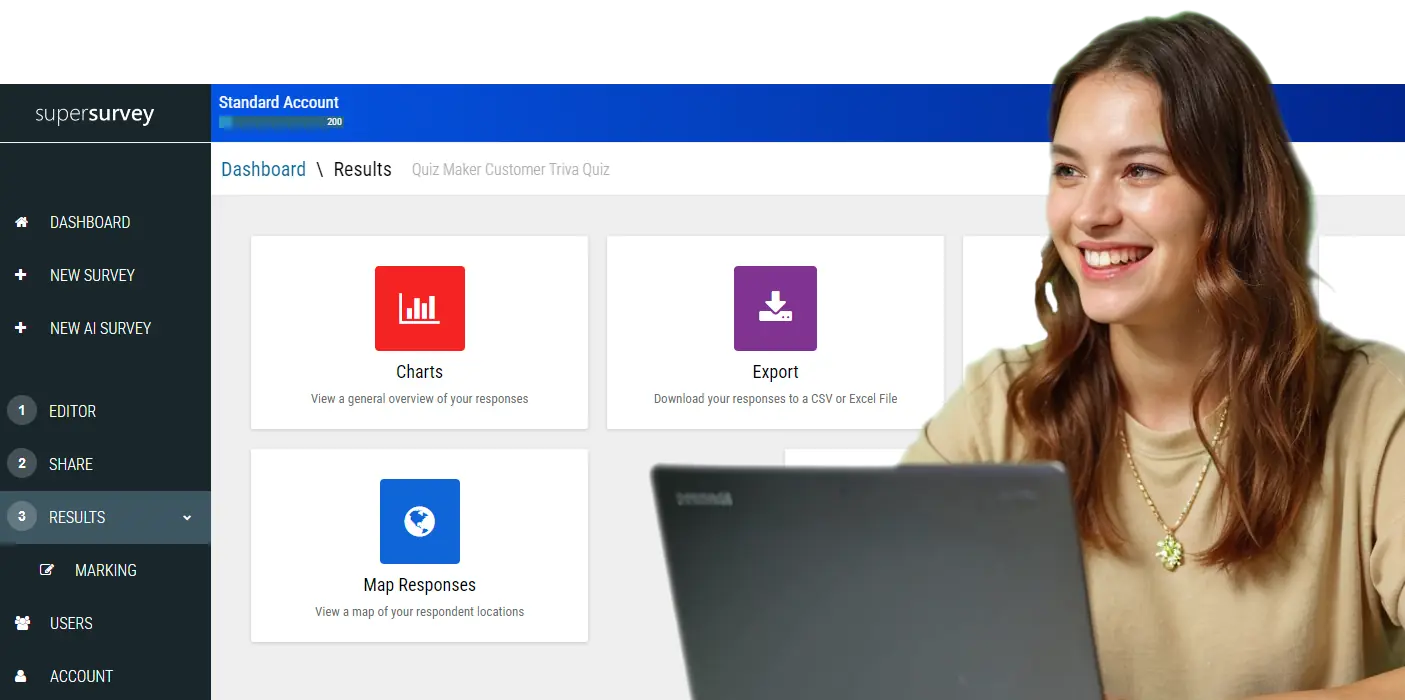Click 'View a map of your respondent locations'
This screenshot has width=1405, height=700.
click(x=419, y=612)
